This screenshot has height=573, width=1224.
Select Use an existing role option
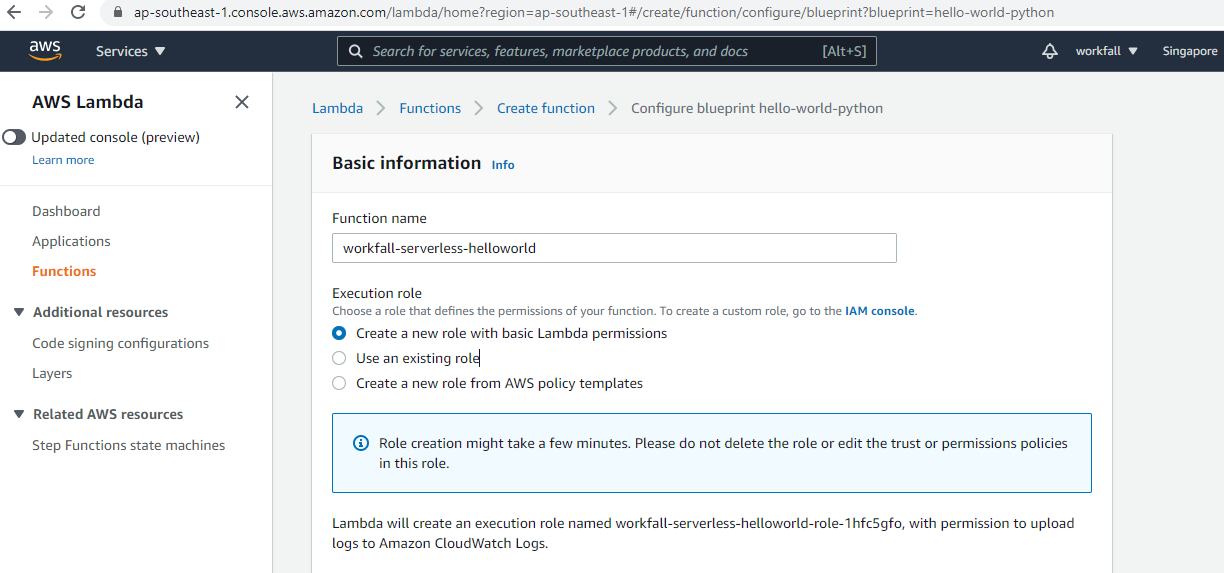[339, 358]
